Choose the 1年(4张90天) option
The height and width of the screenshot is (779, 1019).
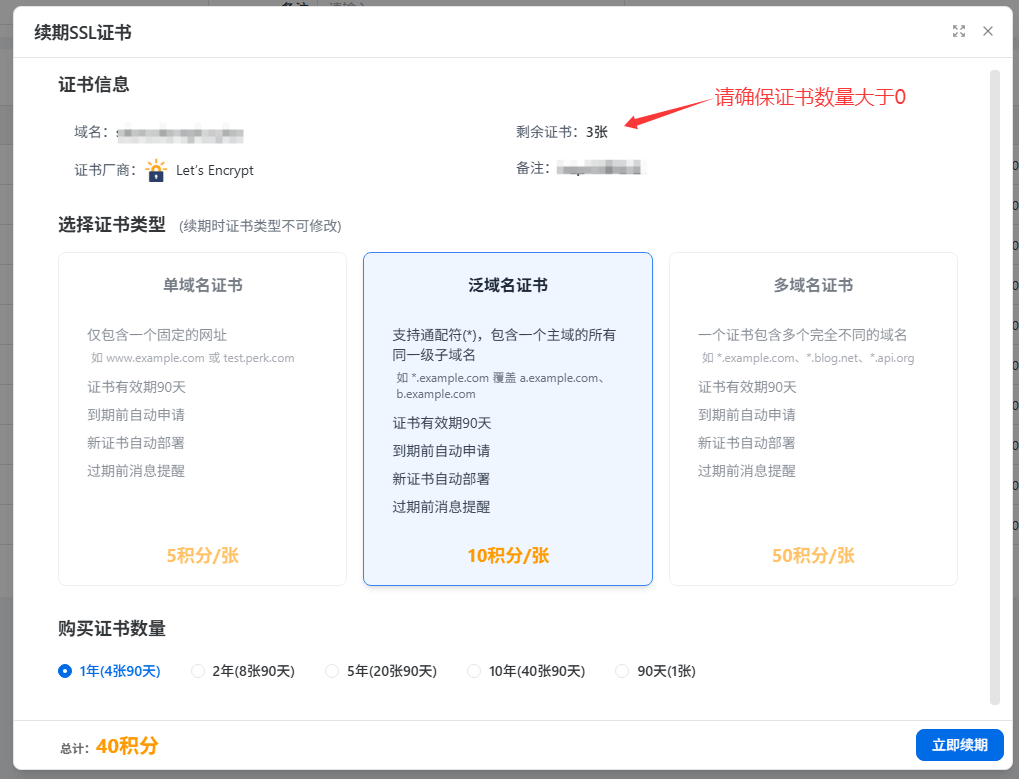pos(66,671)
